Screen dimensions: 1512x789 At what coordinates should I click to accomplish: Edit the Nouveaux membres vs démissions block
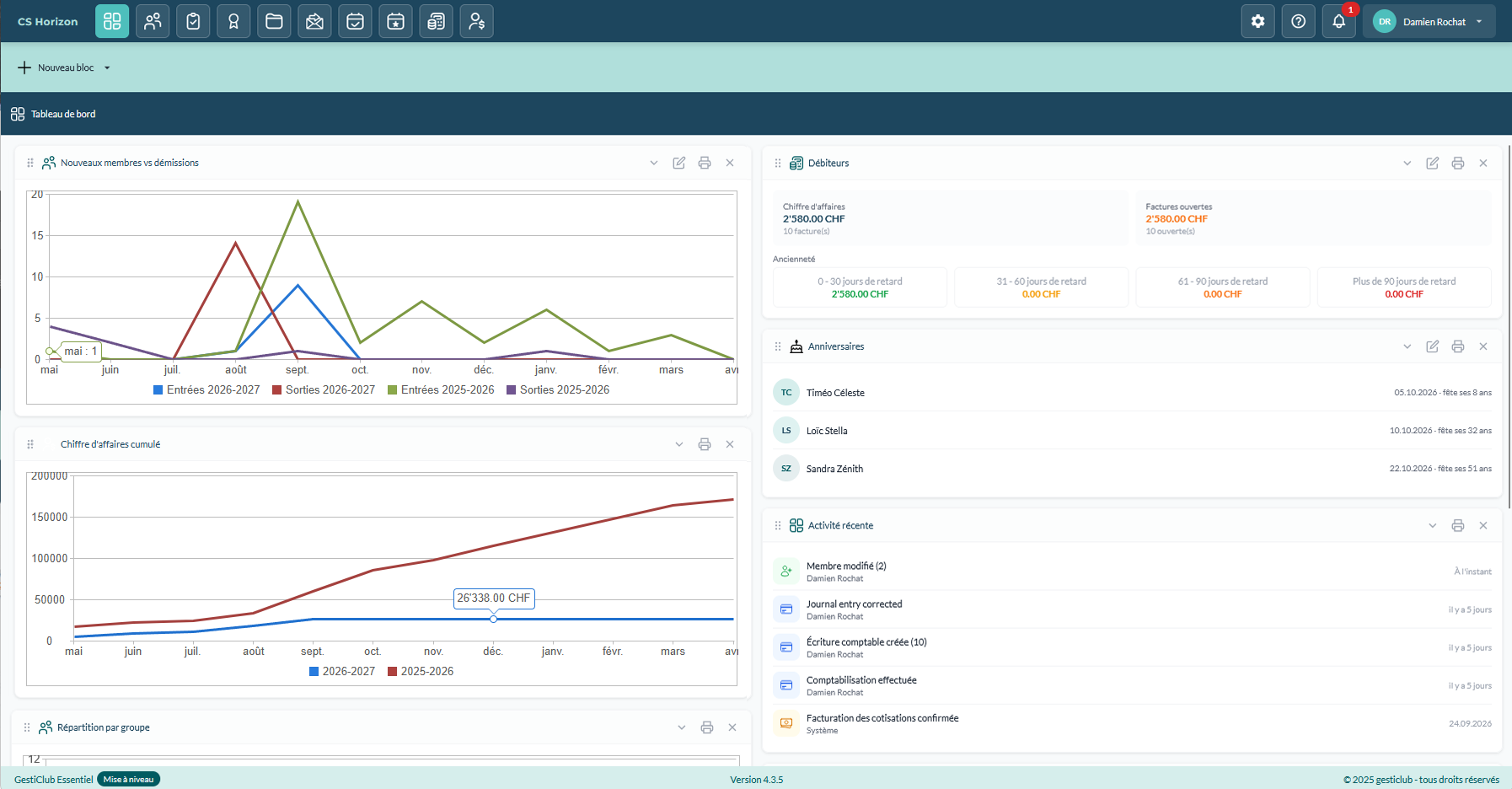click(x=679, y=163)
